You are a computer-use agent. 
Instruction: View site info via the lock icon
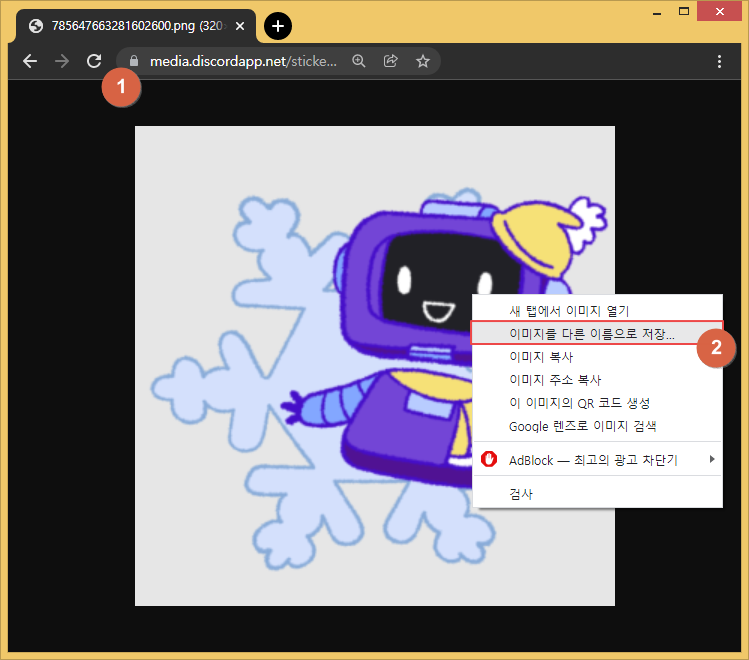(x=134, y=61)
